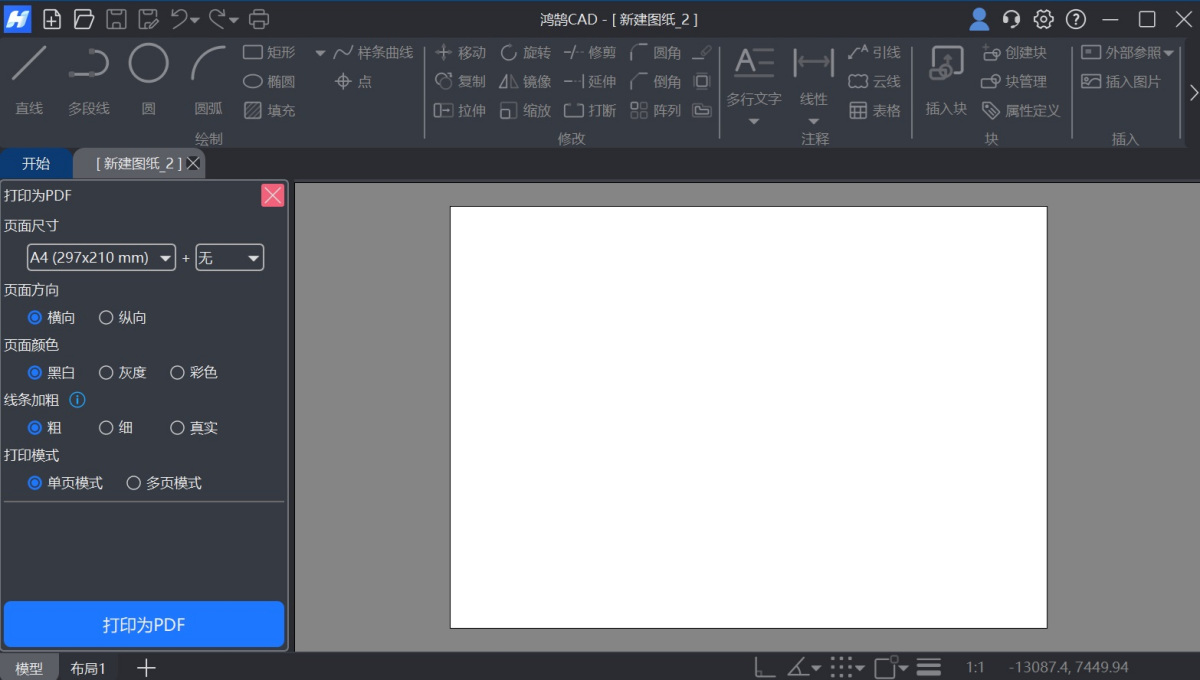Activate the 修剪 (Trim) tool
This screenshot has width=1200, height=680.
click(x=589, y=52)
